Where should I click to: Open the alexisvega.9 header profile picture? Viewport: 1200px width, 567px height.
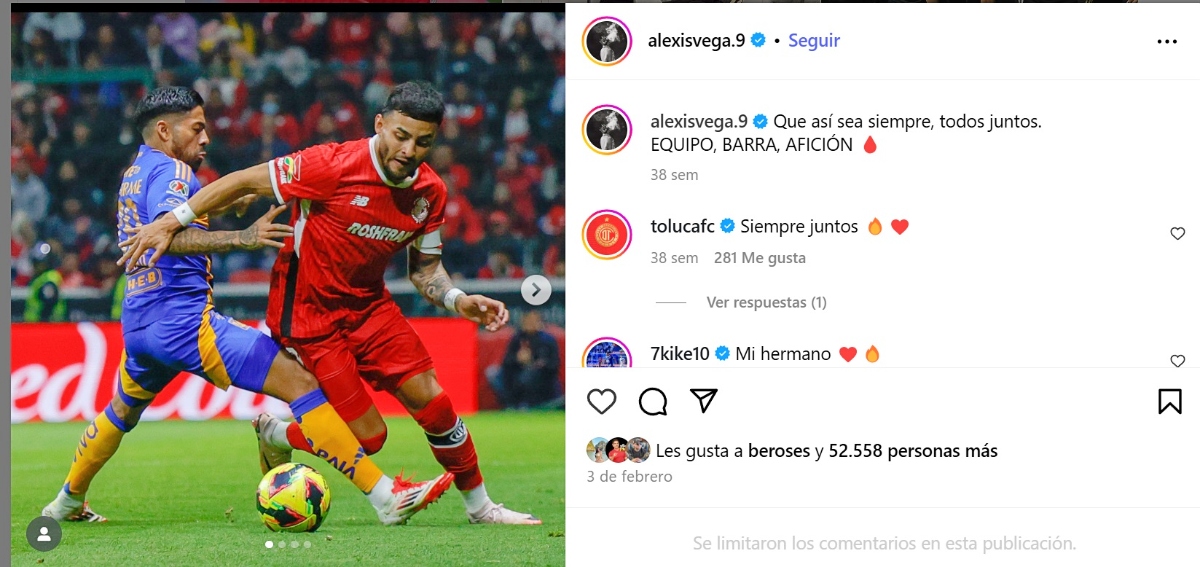pos(607,41)
